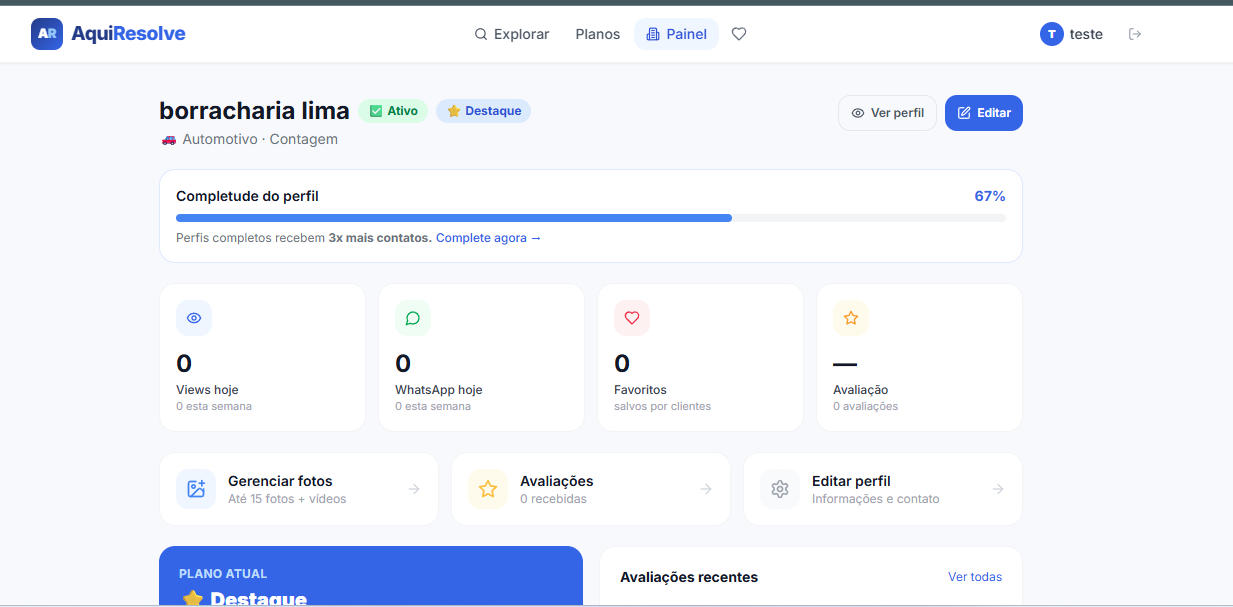The width and height of the screenshot is (1233, 607).
Task: Log out using the exit arrow icon
Action: click(x=1135, y=34)
